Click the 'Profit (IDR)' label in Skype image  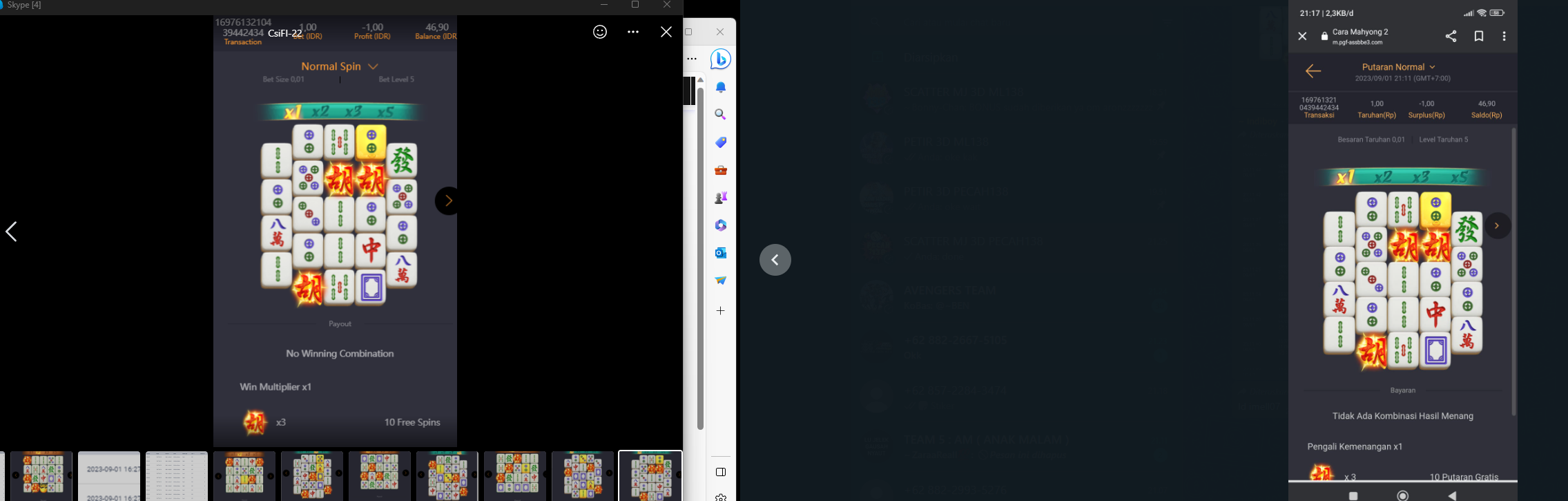coord(372,37)
